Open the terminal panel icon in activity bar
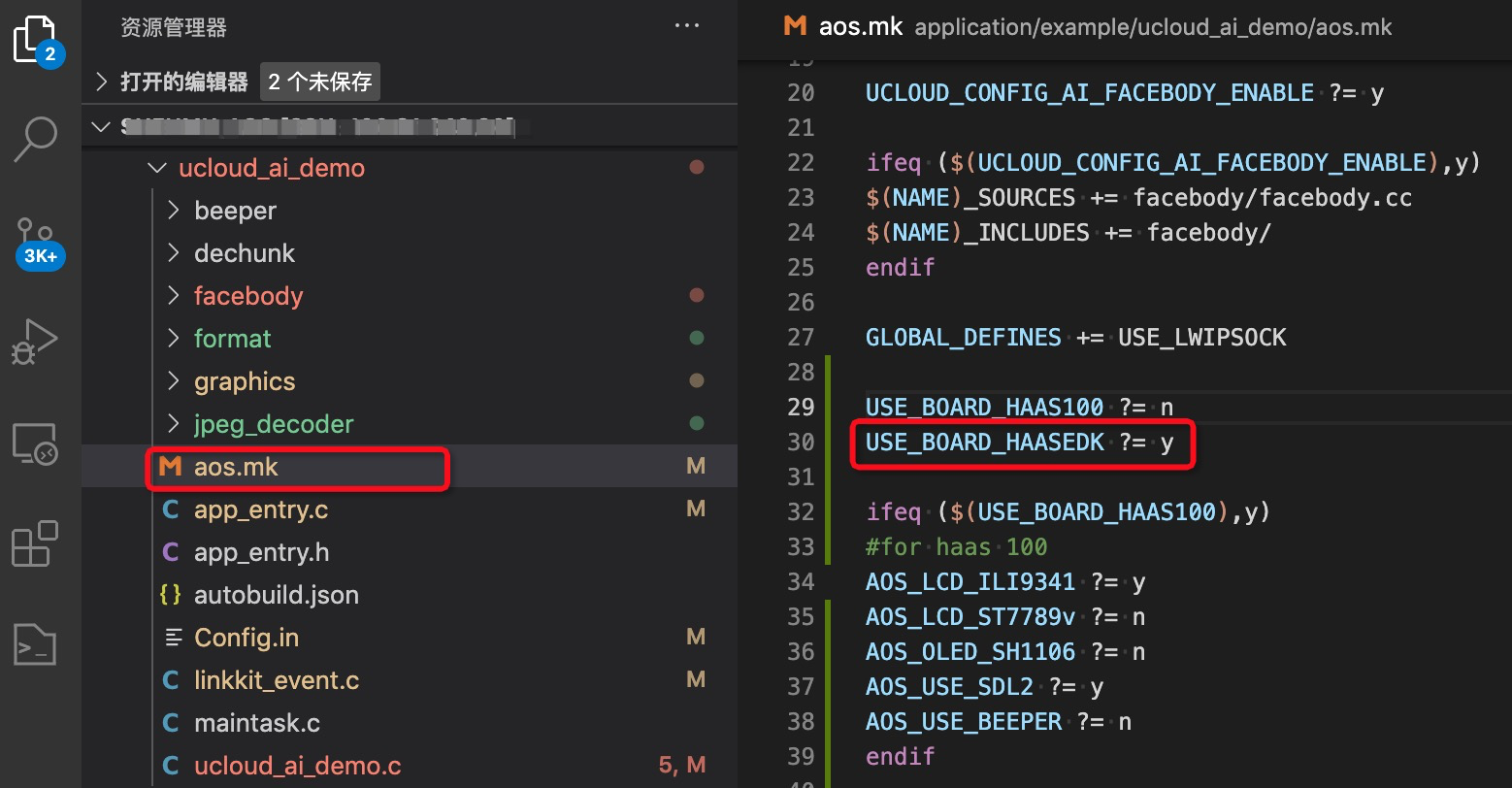The width and height of the screenshot is (1512, 788). (35, 644)
